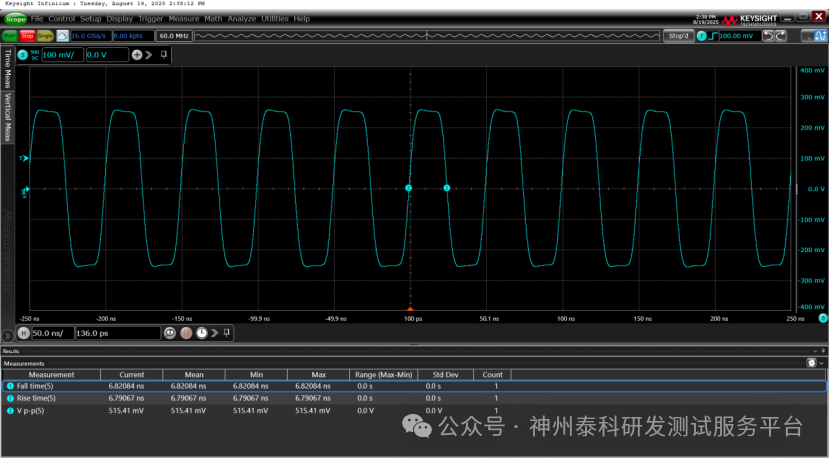Expand the dropdown arrow beside the gear
The image size is (830, 459).
coord(822,363)
